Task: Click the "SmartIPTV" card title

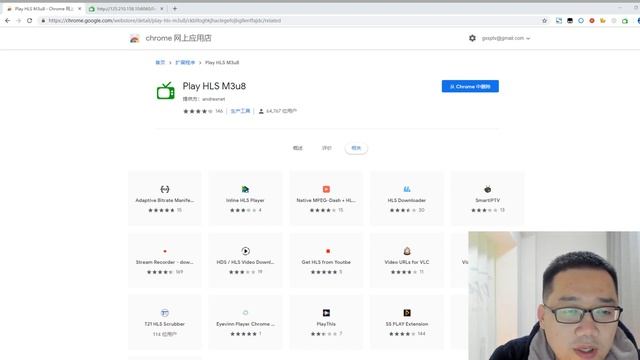Action: [x=487, y=200]
